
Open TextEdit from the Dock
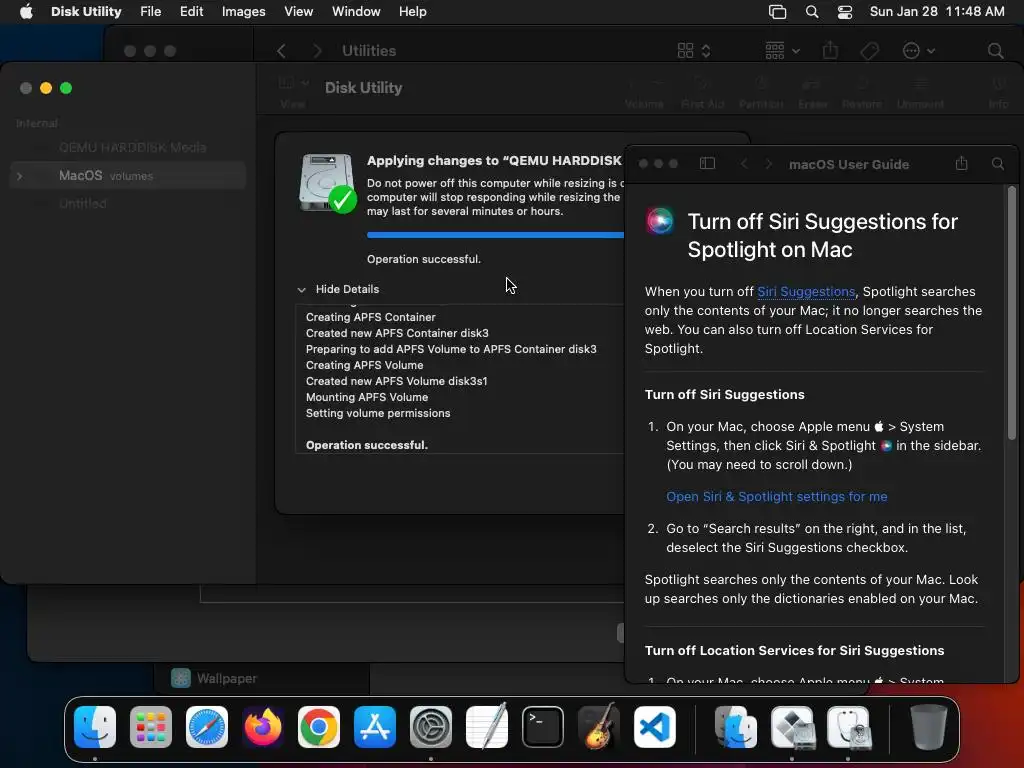point(487,726)
